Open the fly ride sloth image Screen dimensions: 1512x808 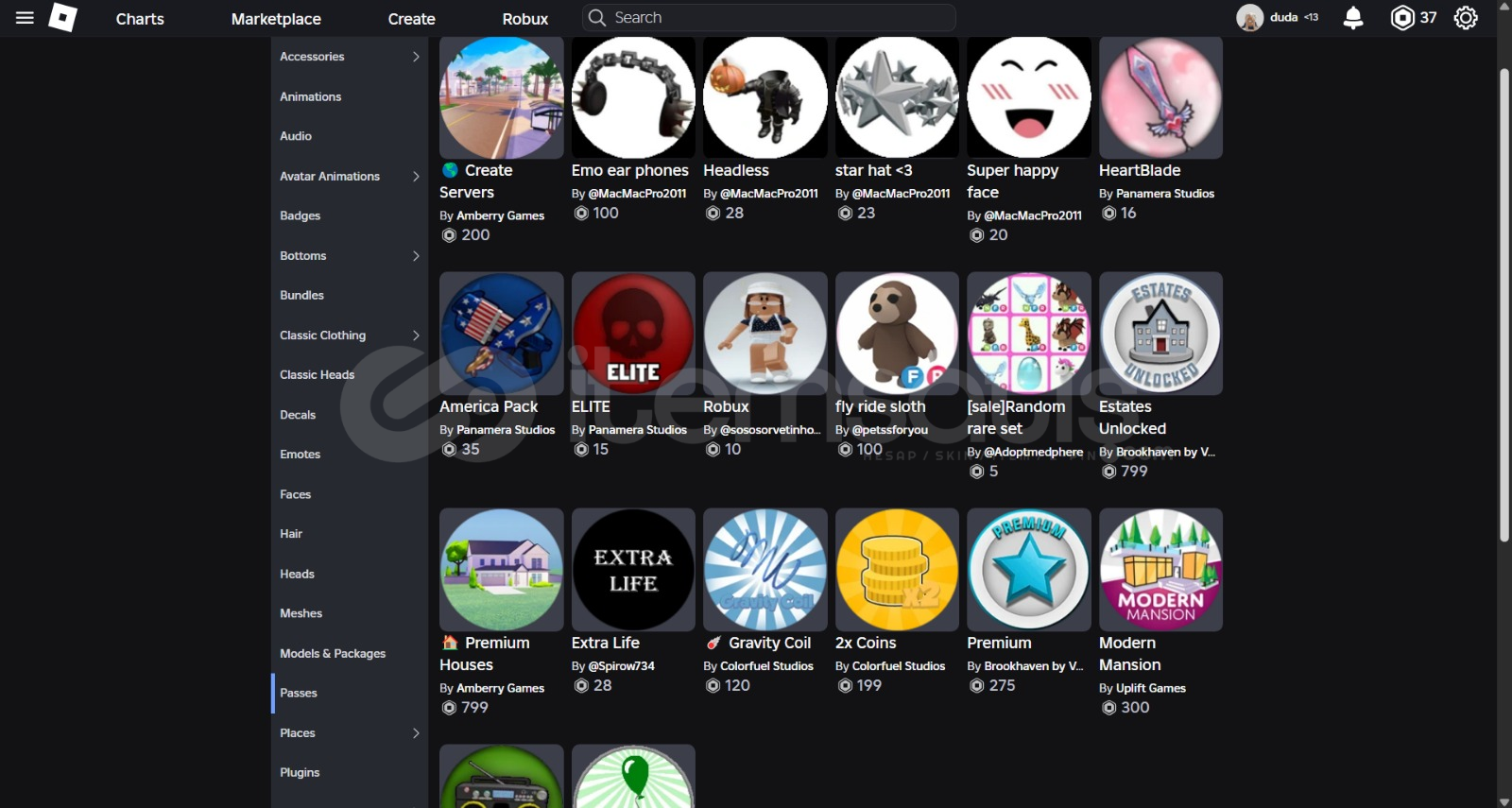pos(897,334)
